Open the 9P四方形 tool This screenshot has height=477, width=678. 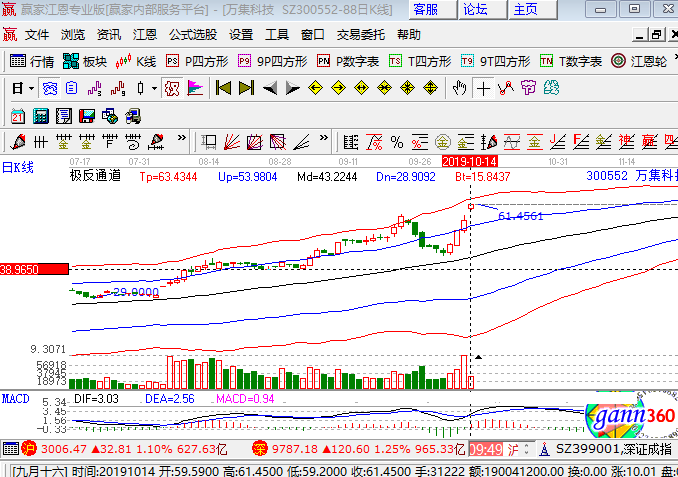(273, 61)
